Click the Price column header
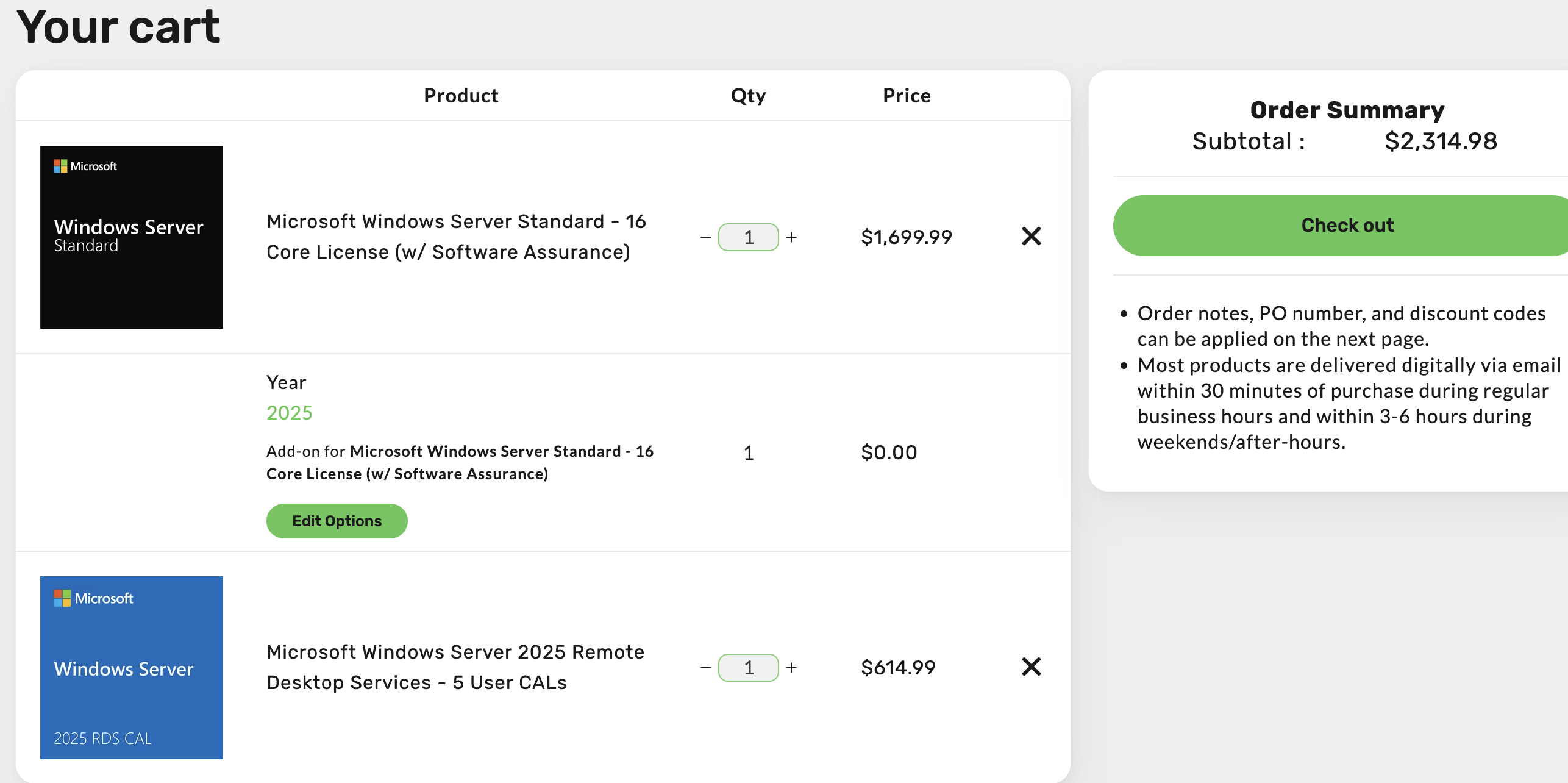This screenshot has height=783, width=1568. [x=907, y=96]
